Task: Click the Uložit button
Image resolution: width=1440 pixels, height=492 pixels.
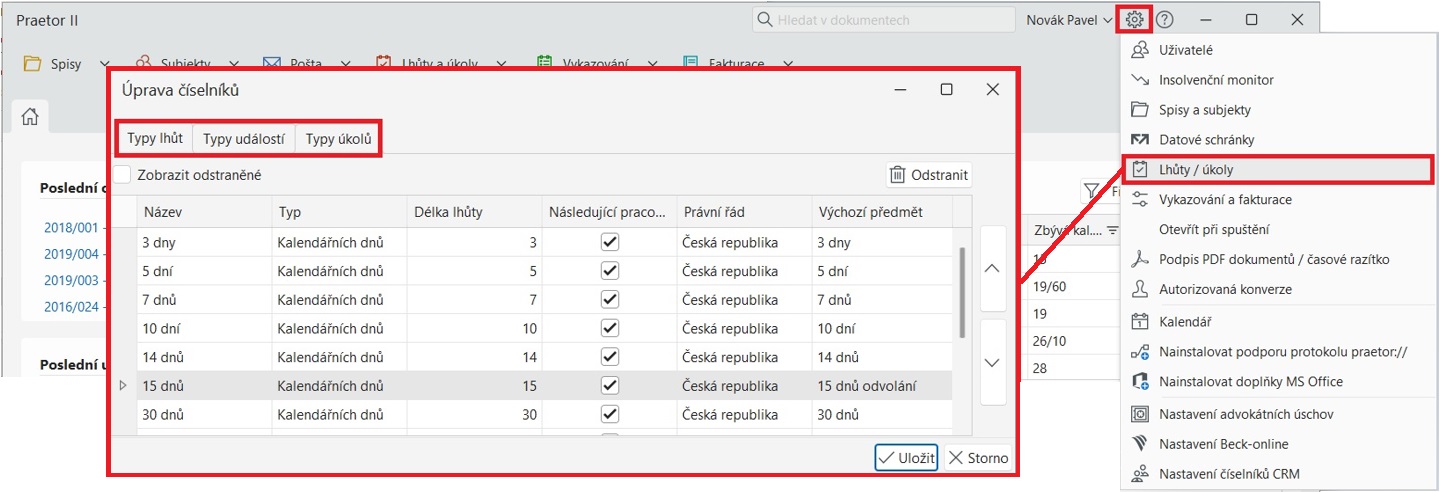Action: tap(906, 458)
